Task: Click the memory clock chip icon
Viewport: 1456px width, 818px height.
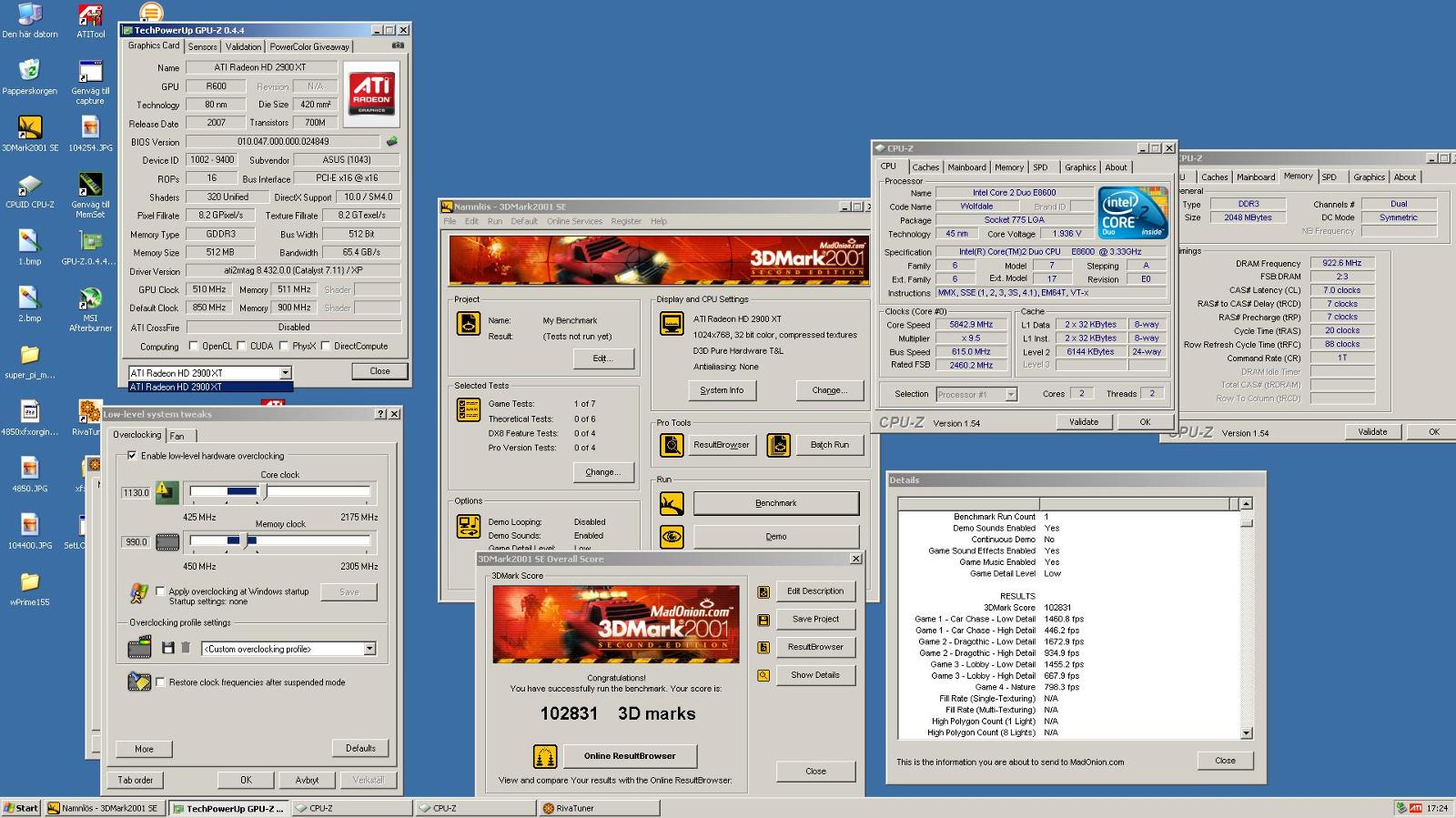Action: [167, 542]
